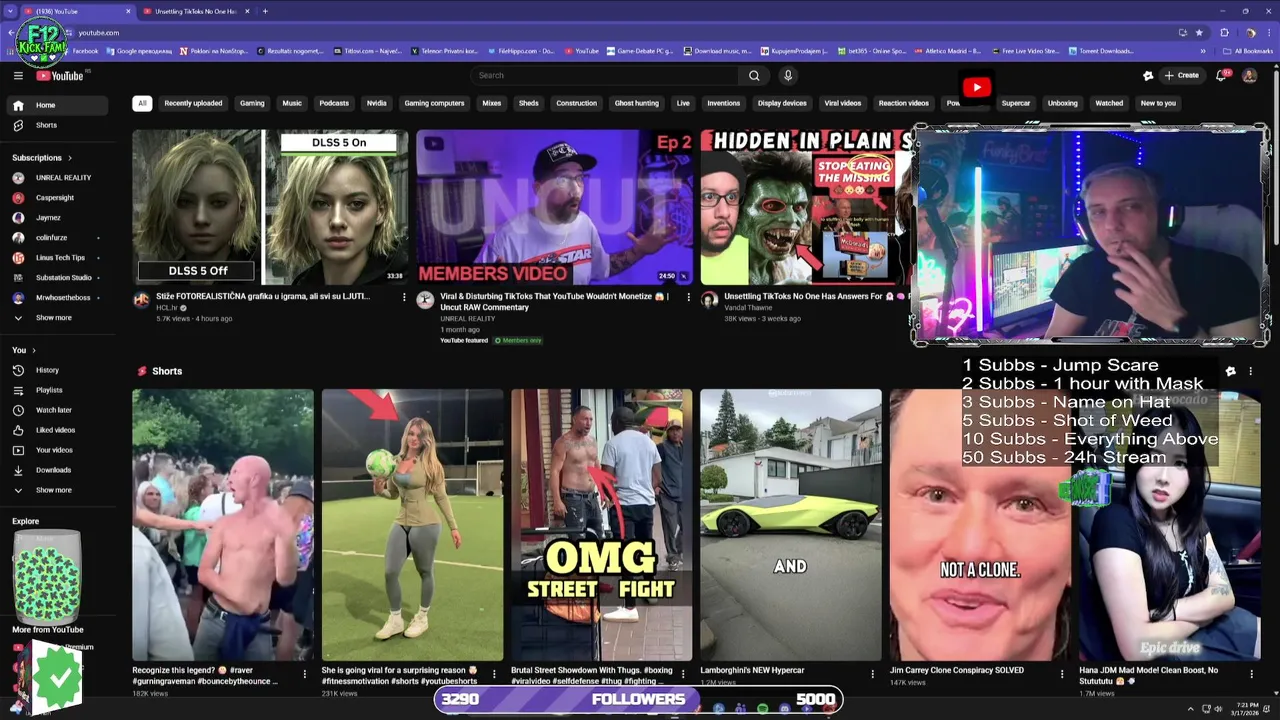Filter by the Unboxing chip

click(1062, 103)
